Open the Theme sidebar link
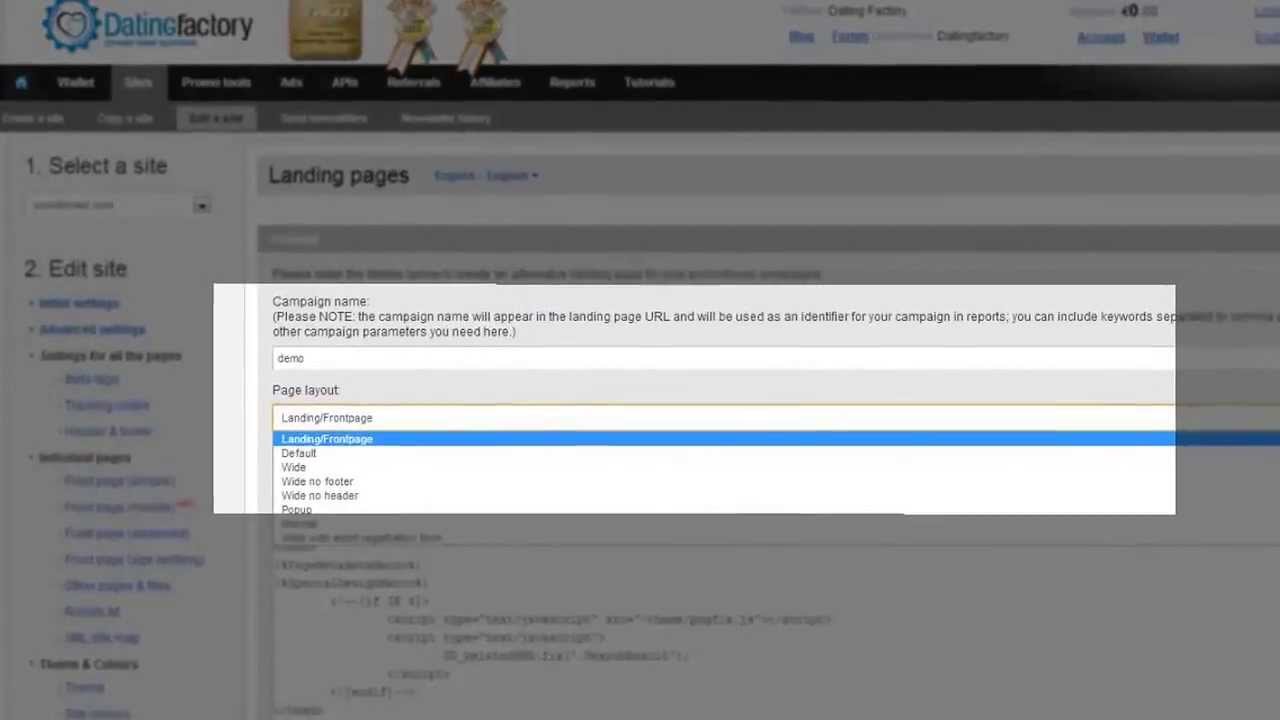Screen dimensions: 1280x720 coord(84,688)
